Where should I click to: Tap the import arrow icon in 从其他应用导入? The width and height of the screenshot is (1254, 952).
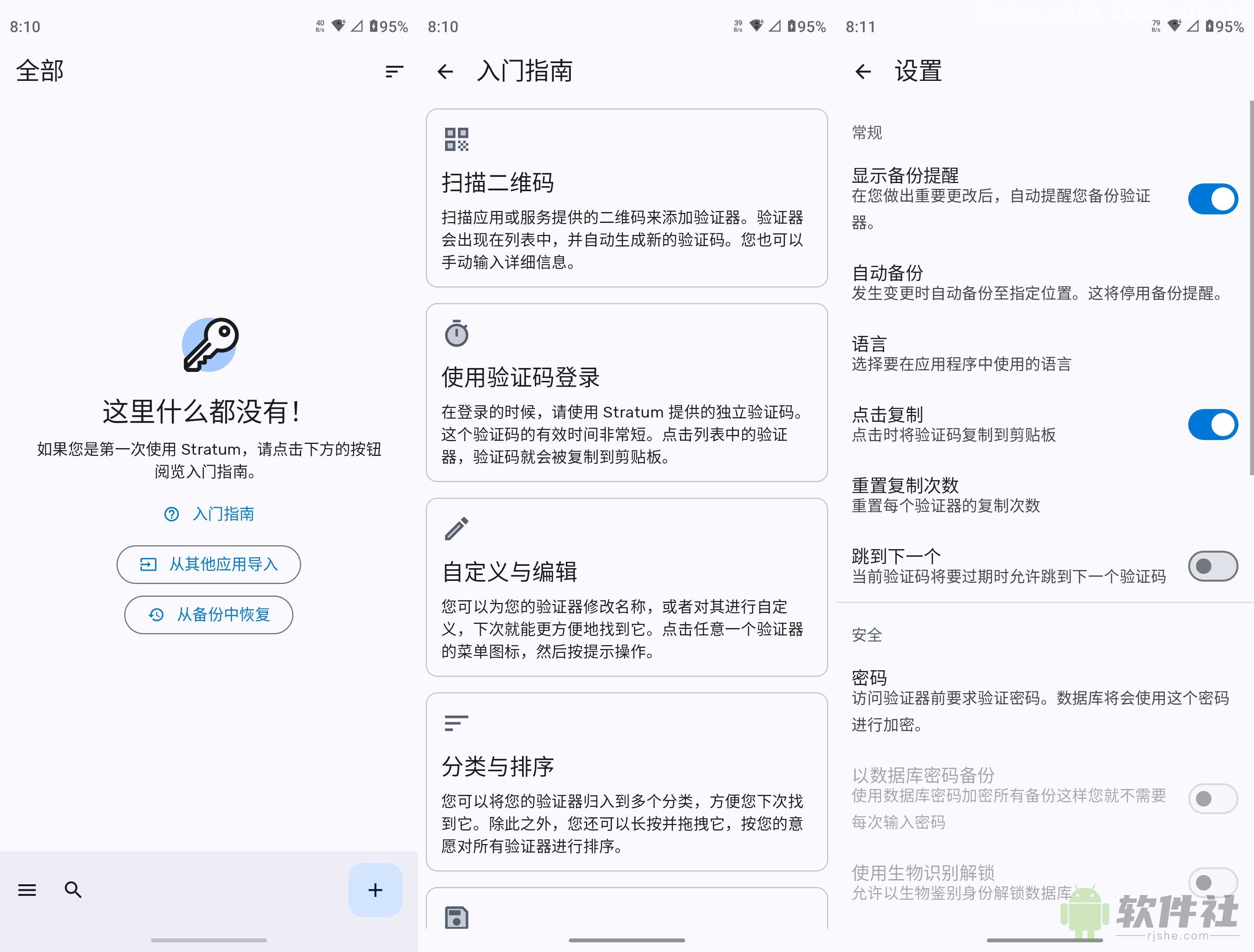[x=148, y=564]
